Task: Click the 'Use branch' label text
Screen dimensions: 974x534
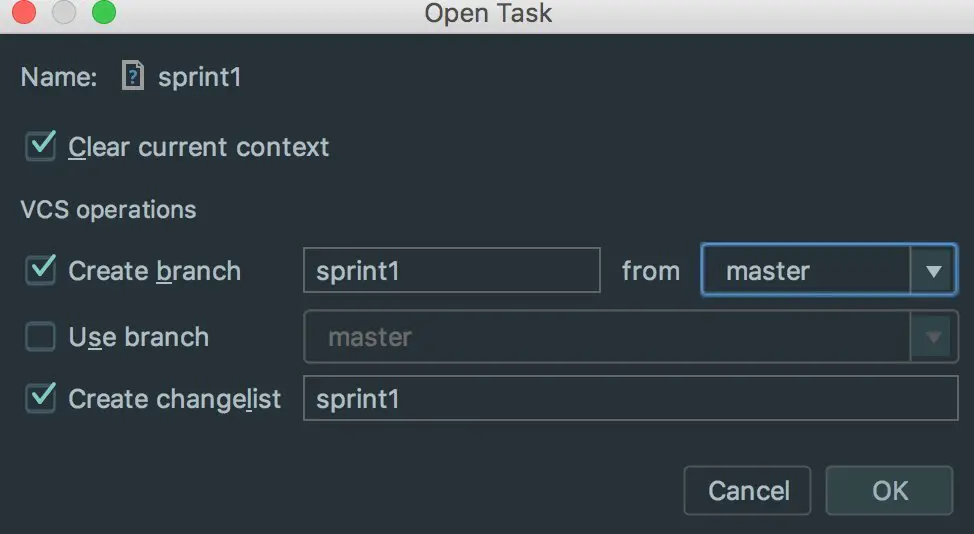Action: 138,337
